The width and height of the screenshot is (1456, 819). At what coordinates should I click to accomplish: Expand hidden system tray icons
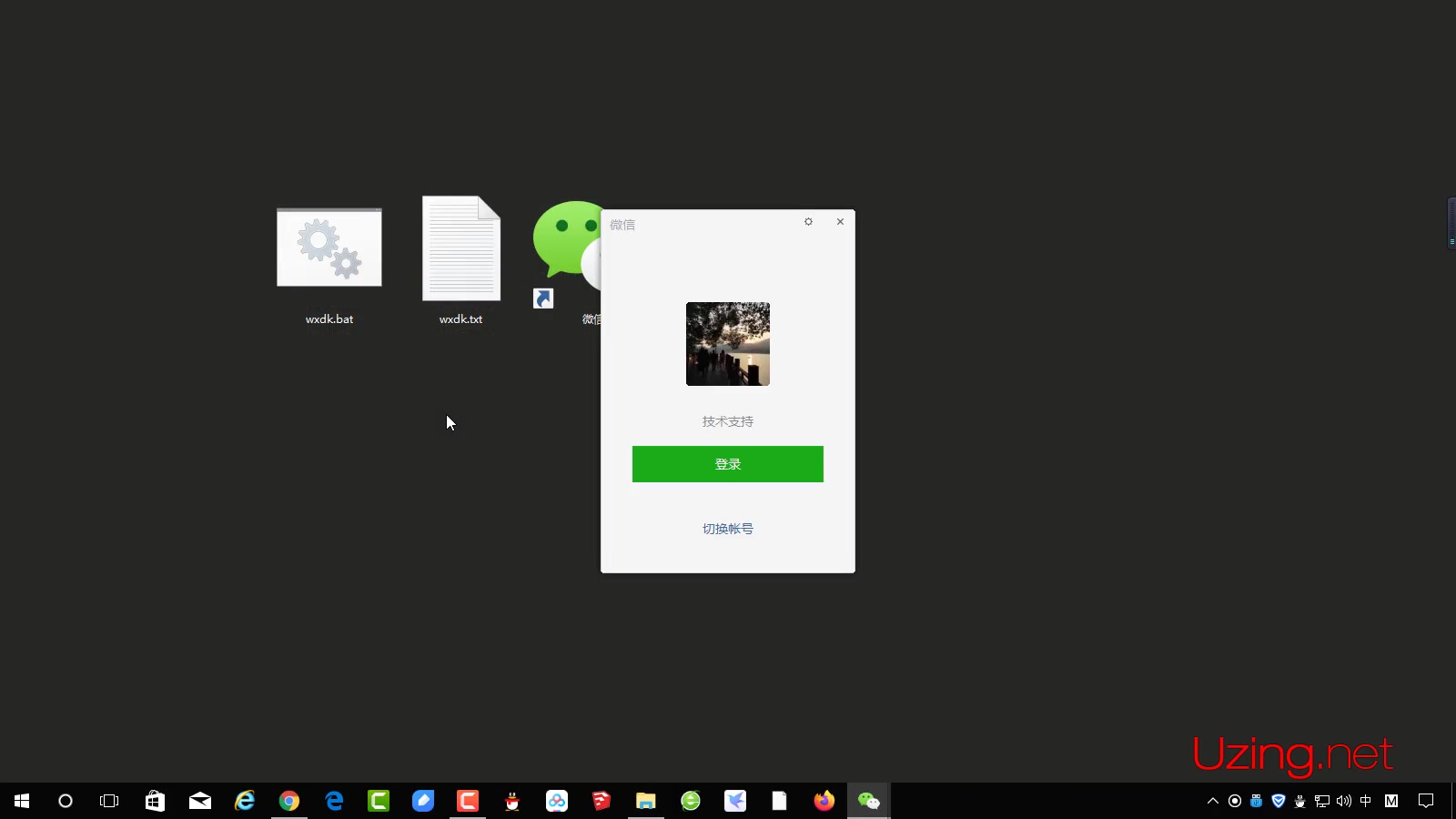[1213, 801]
